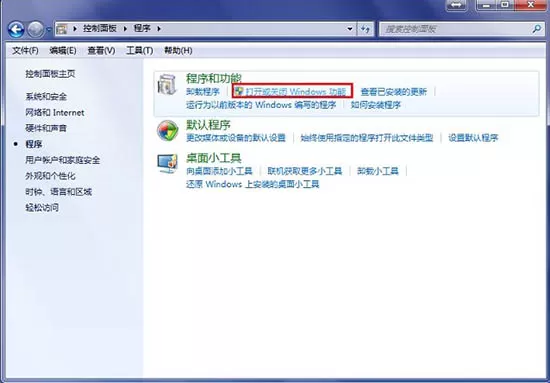Screen dimensions: 550x383
Task: Expand the arrow before 控制面板 in address bar
Action: 75,29
